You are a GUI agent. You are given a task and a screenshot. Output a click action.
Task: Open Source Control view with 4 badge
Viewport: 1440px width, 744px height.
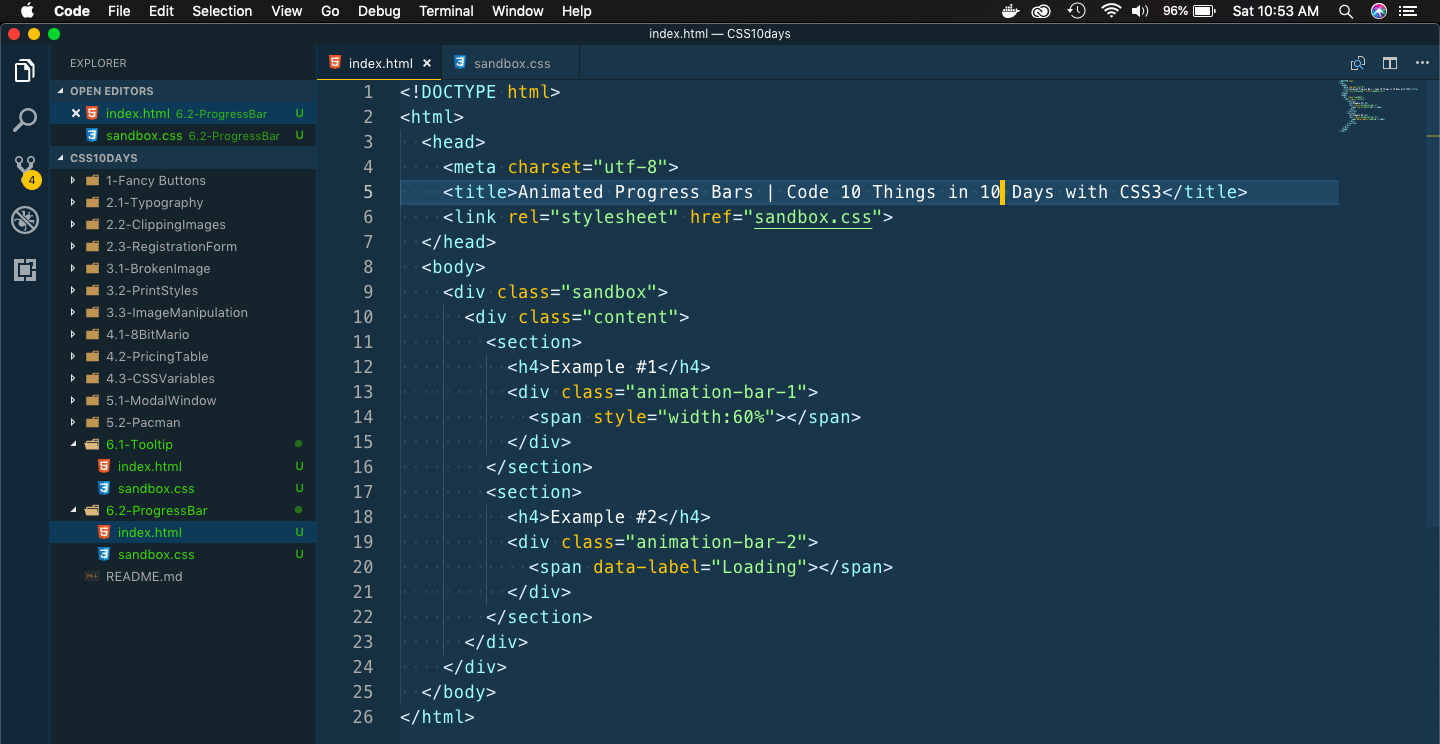pyautogui.click(x=25, y=171)
